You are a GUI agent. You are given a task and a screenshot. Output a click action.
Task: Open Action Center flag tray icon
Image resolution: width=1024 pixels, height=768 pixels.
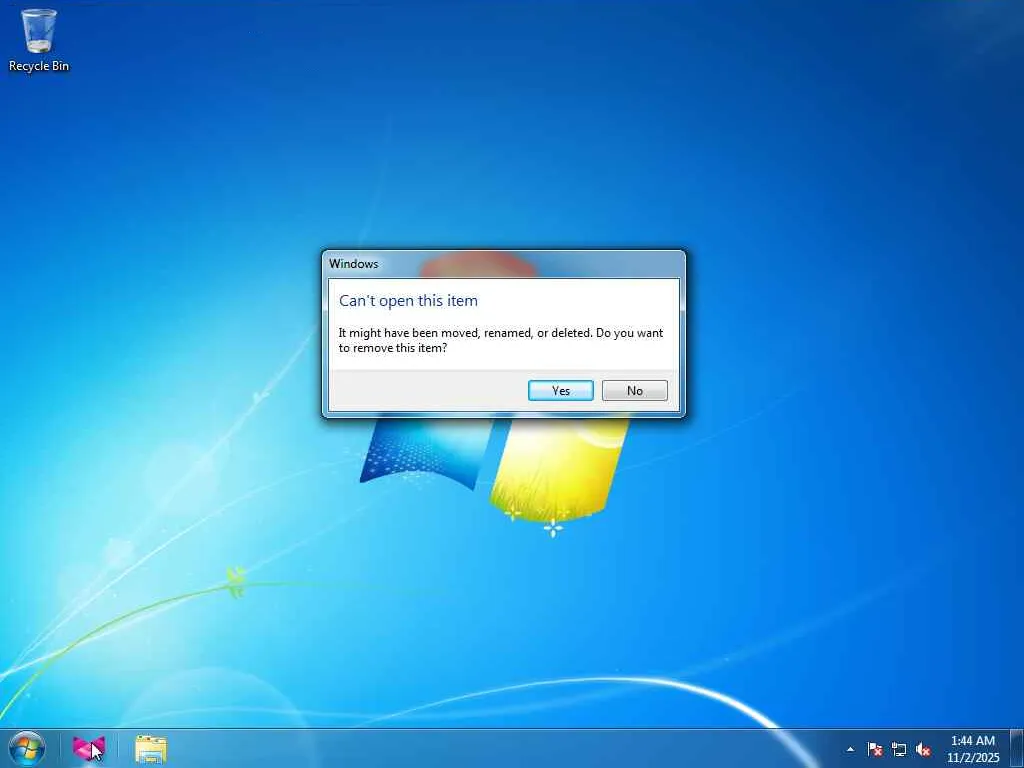pos(874,749)
